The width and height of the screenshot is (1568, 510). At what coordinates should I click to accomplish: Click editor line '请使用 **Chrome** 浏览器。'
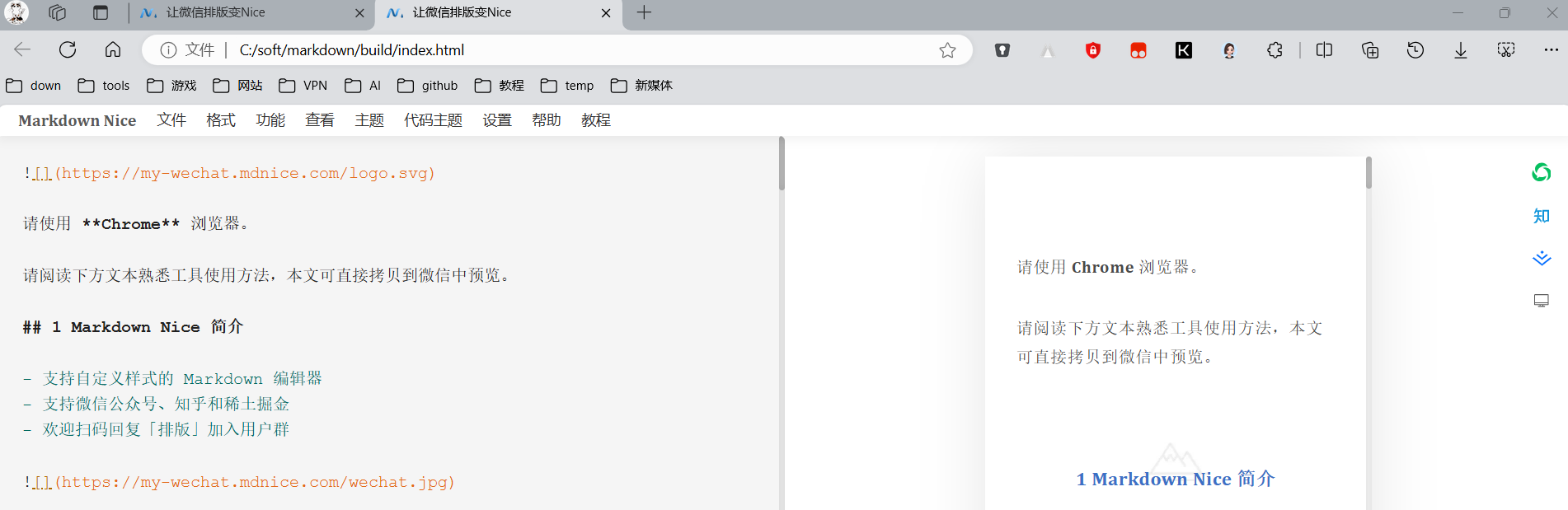pos(136,223)
